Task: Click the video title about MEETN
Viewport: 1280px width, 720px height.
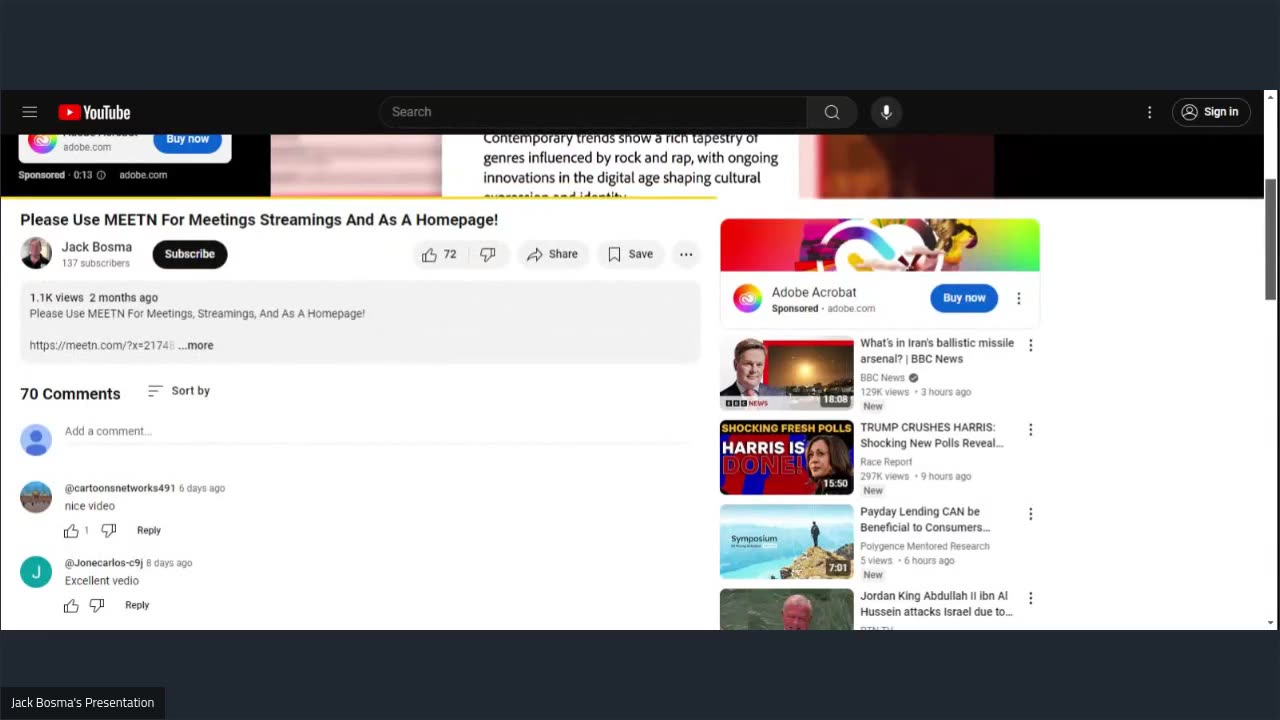Action: (x=259, y=220)
